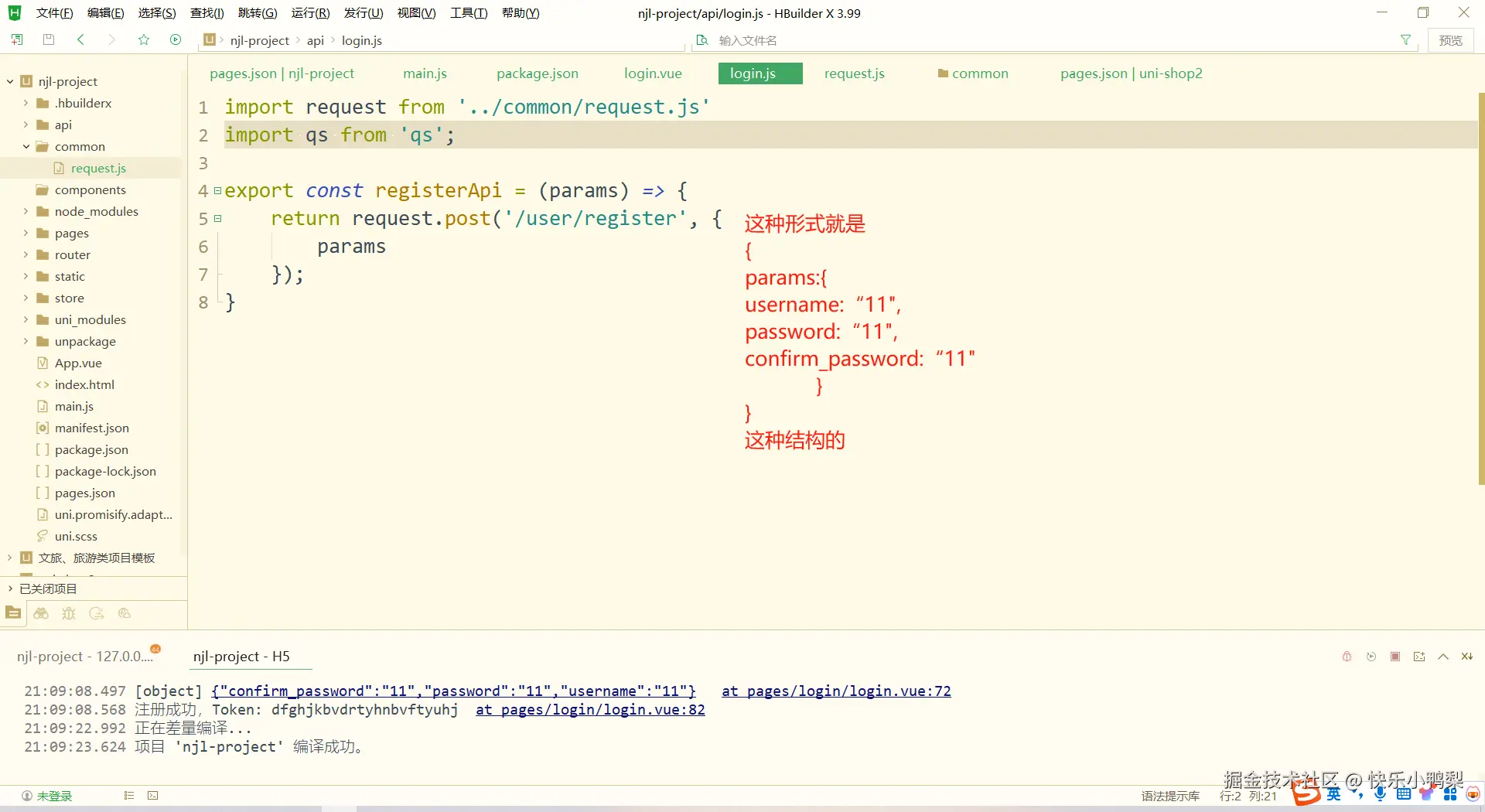Stop the running project in console
This screenshot has width=1485, height=812.
tap(1395, 657)
